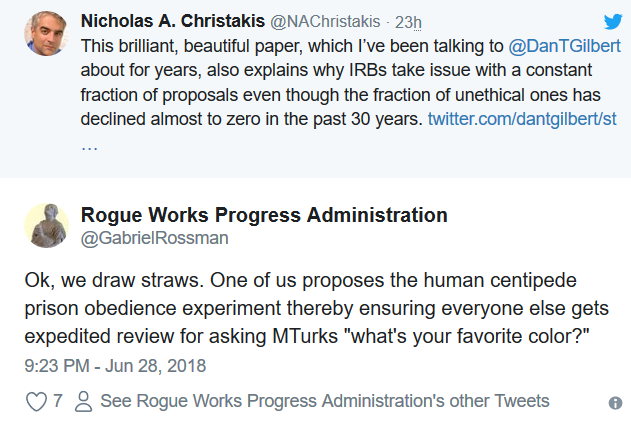Click the quoted tweet text about IRBs

point(350,83)
